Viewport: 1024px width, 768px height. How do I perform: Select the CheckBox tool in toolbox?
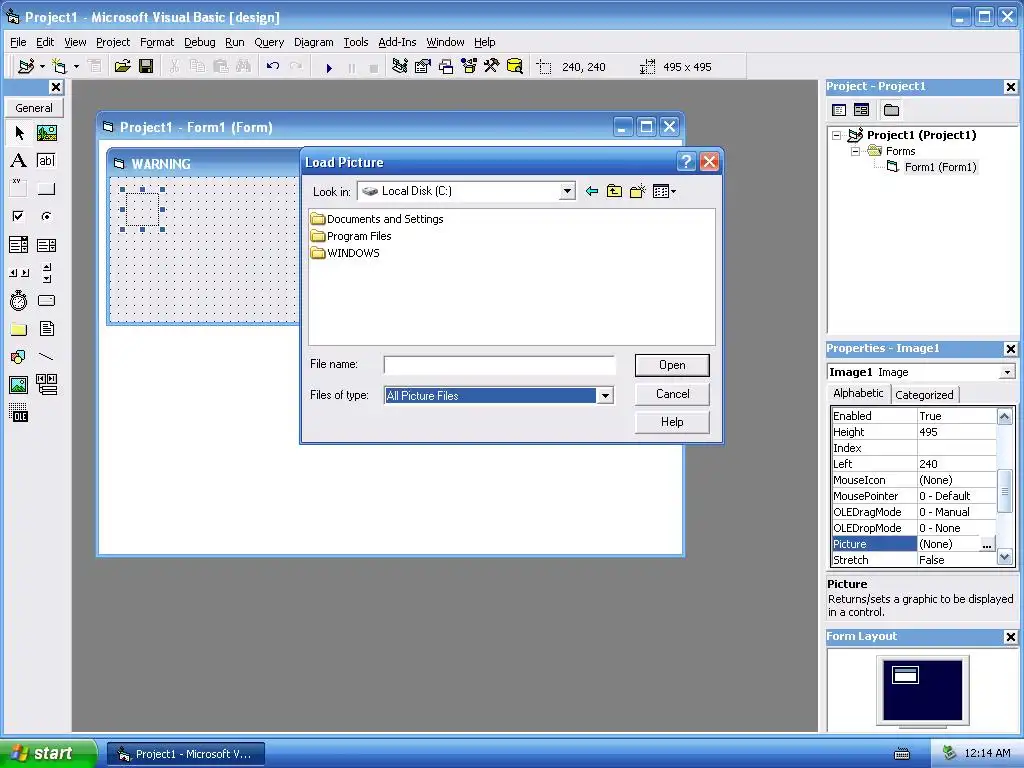[x=19, y=216]
